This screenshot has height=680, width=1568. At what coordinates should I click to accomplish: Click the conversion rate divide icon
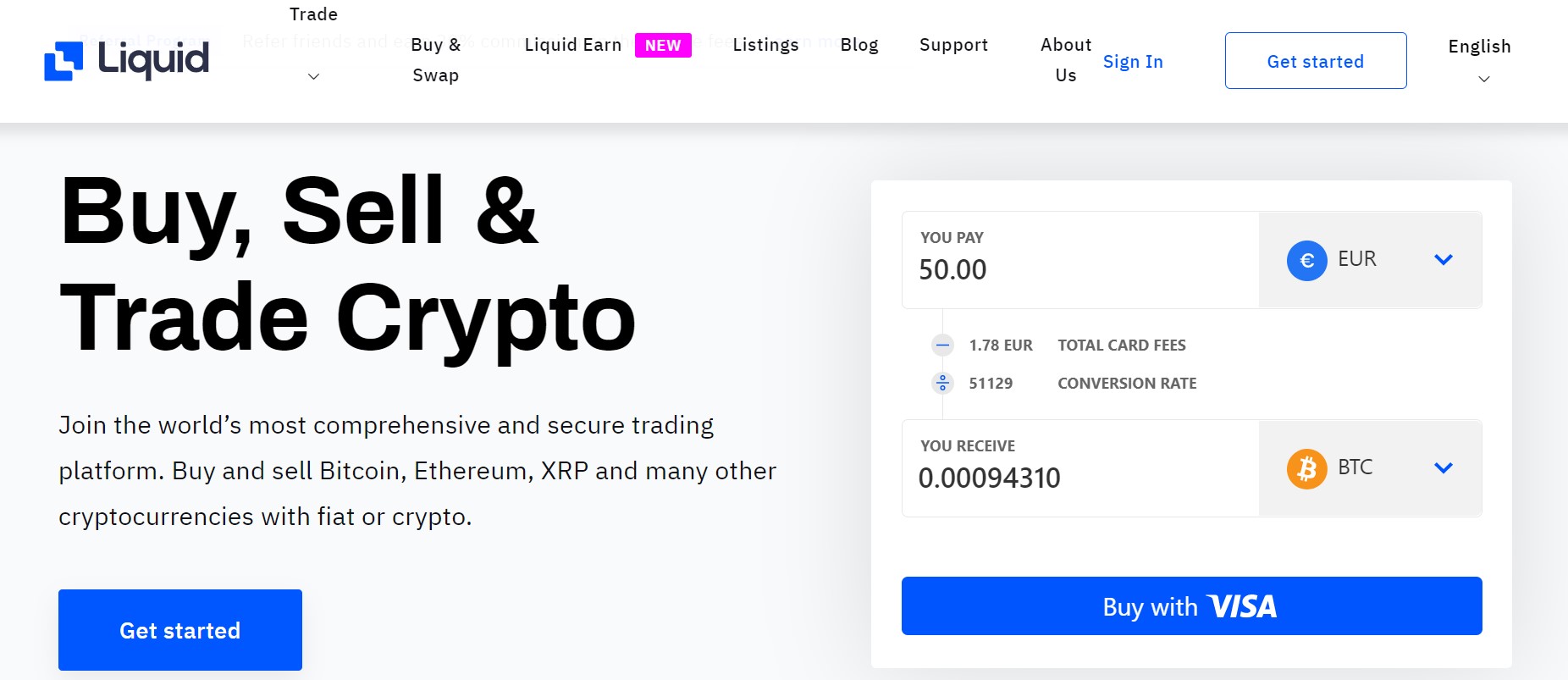click(942, 382)
